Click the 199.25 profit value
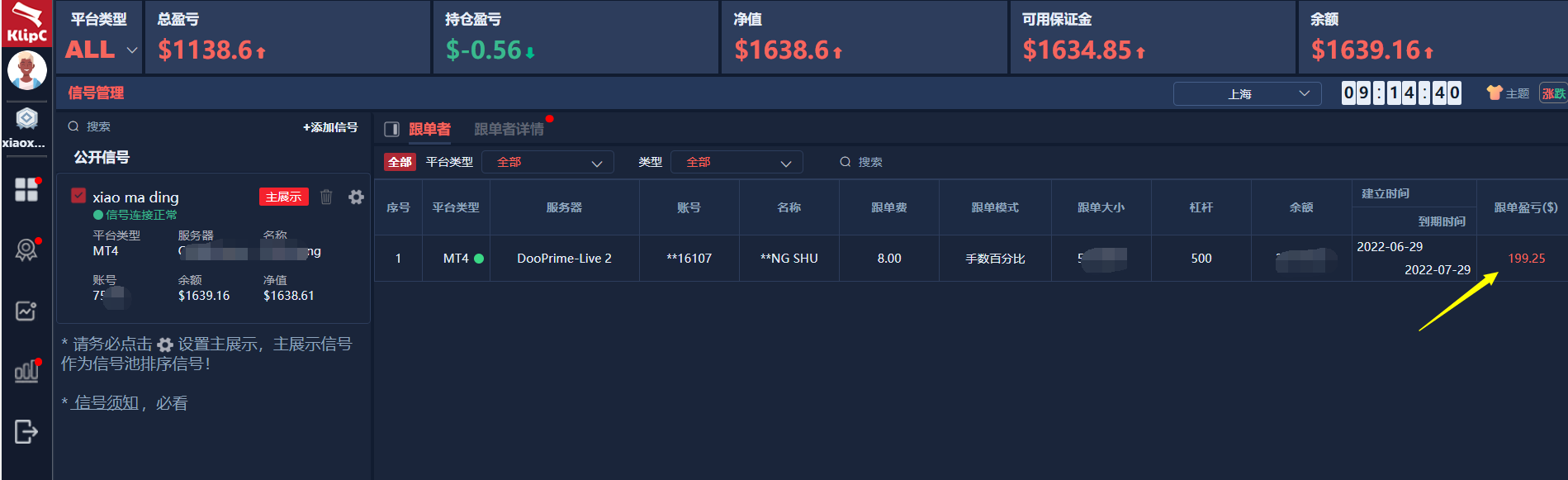The image size is (1568, 480). point(1526,259)
